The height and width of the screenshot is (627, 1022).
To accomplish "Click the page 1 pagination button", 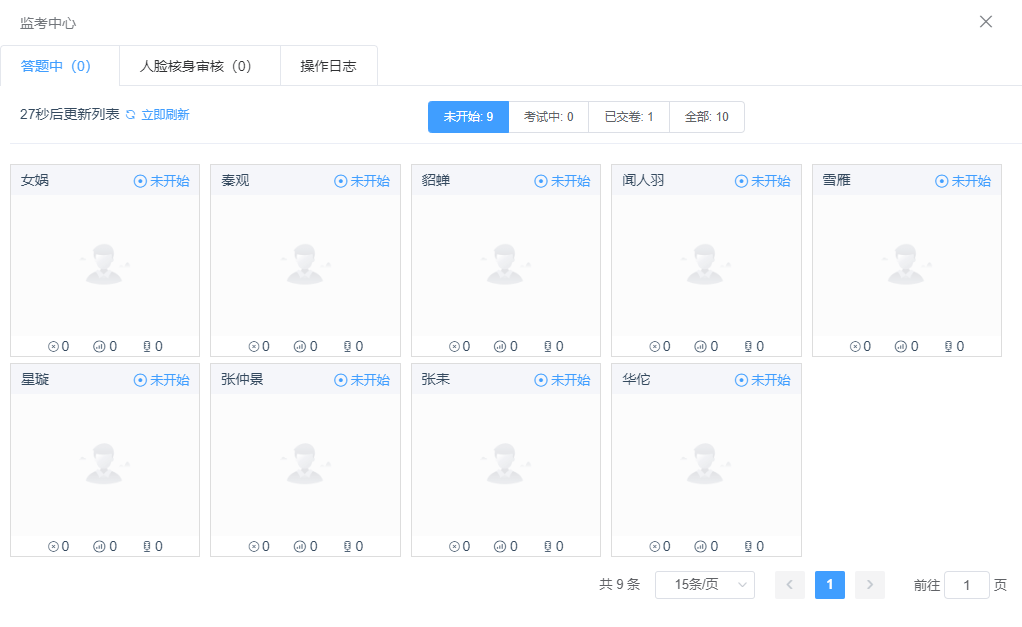I will pyautogui.click(x=830, y=585).
